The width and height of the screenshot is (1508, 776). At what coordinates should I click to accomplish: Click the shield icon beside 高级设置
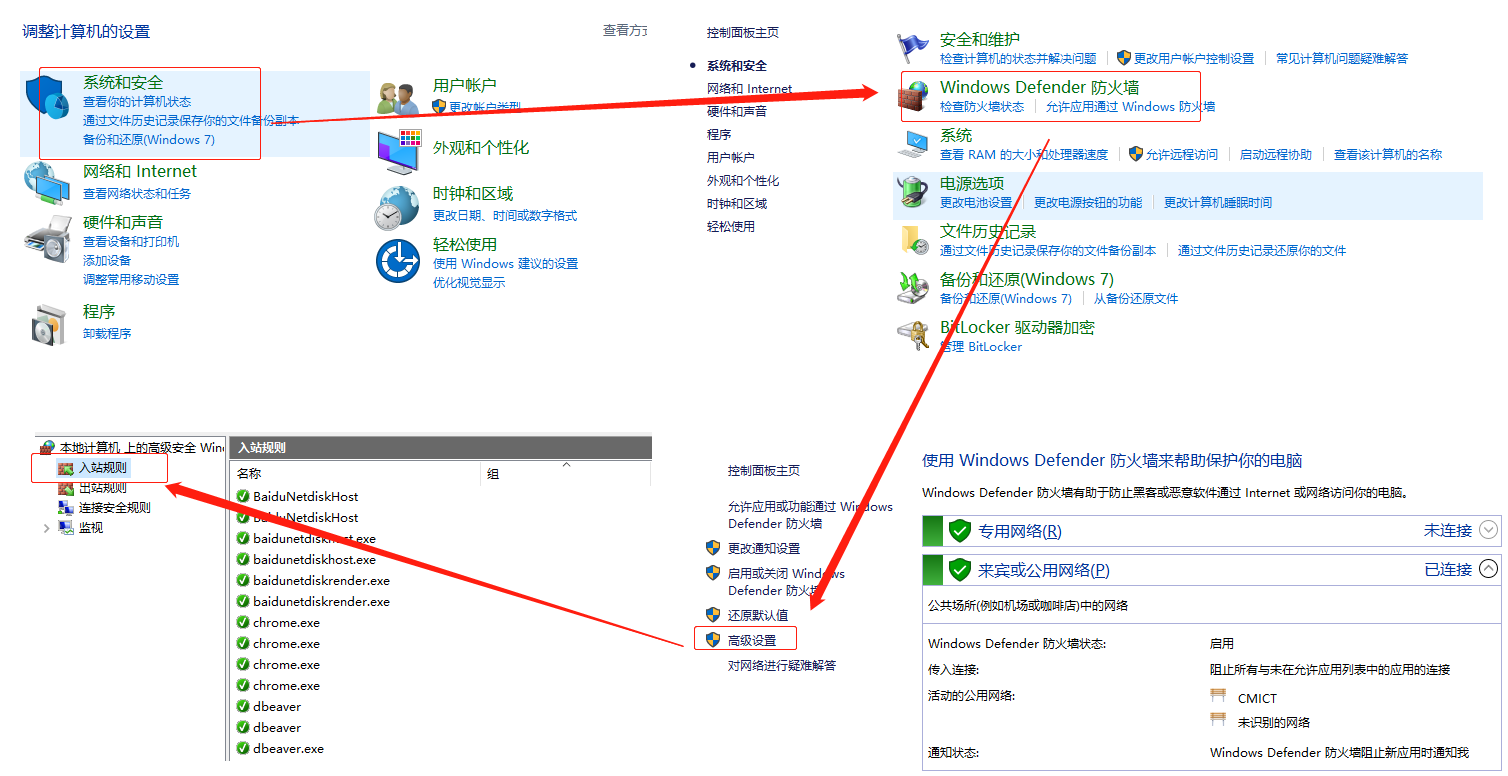[713, 639]
